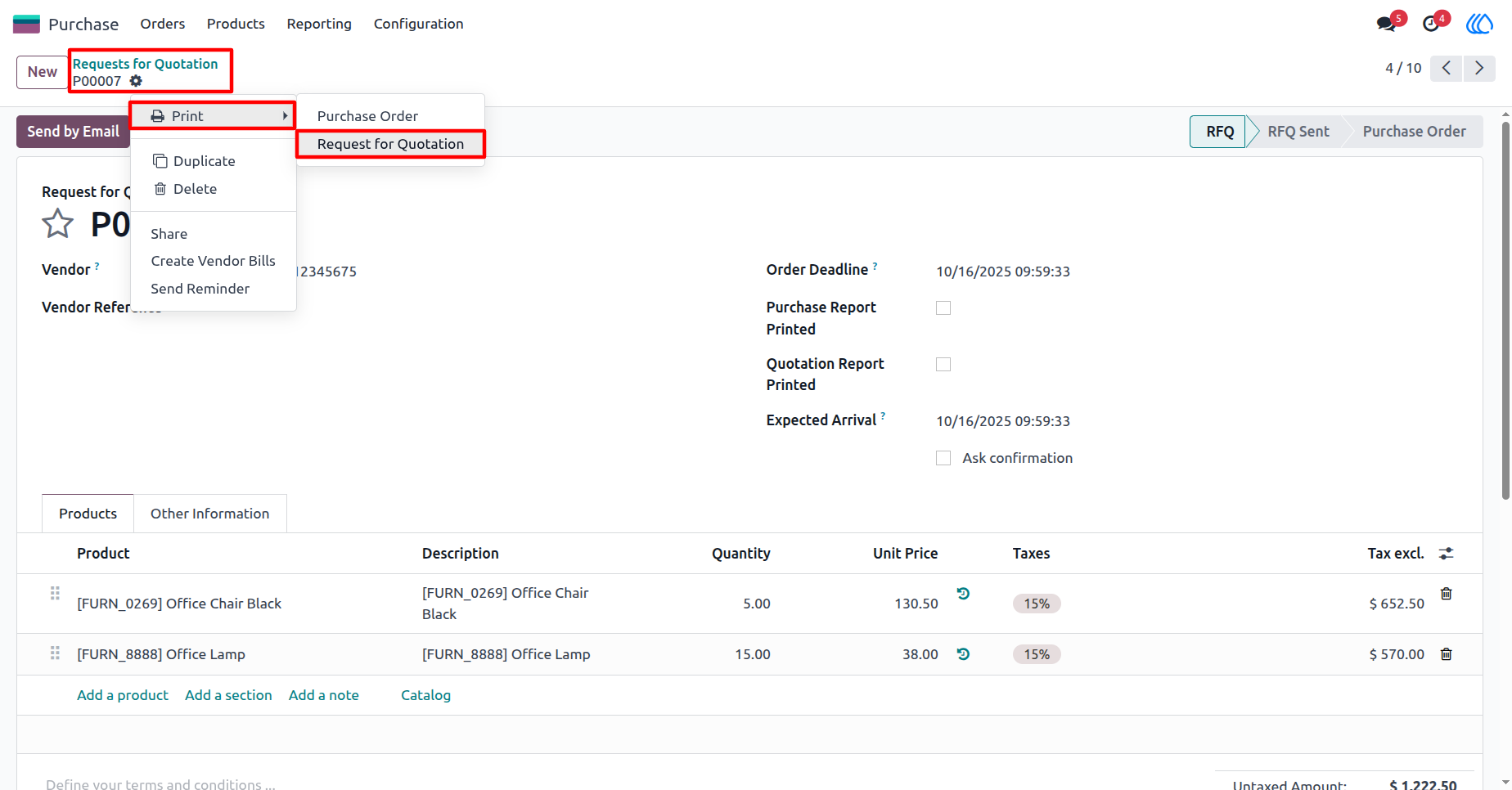Delete the Office Lamp order line
The height and width of the screenshot is (790, 1512).
click(1446, 654)
